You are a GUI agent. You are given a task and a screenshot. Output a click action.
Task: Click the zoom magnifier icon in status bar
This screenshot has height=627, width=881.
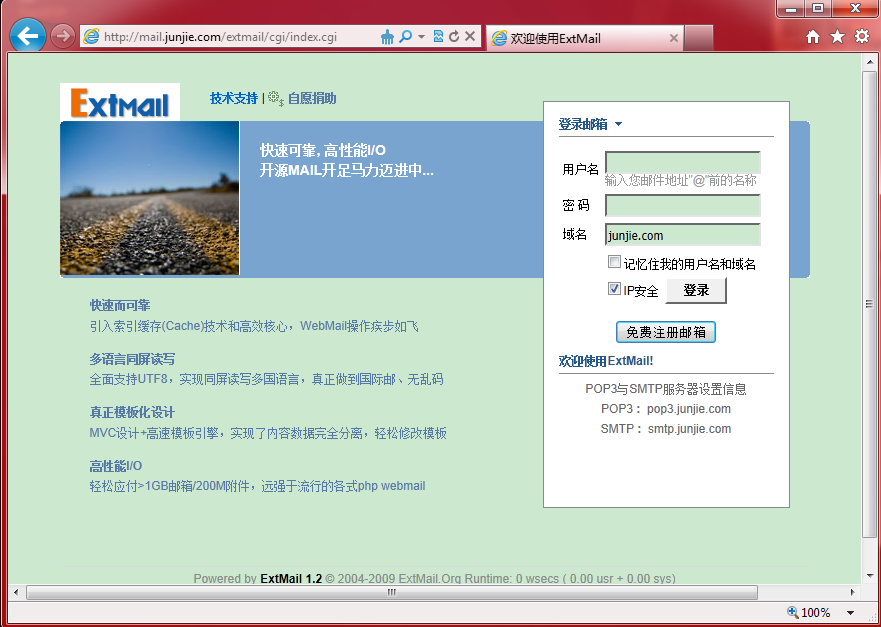click(793, 612)
